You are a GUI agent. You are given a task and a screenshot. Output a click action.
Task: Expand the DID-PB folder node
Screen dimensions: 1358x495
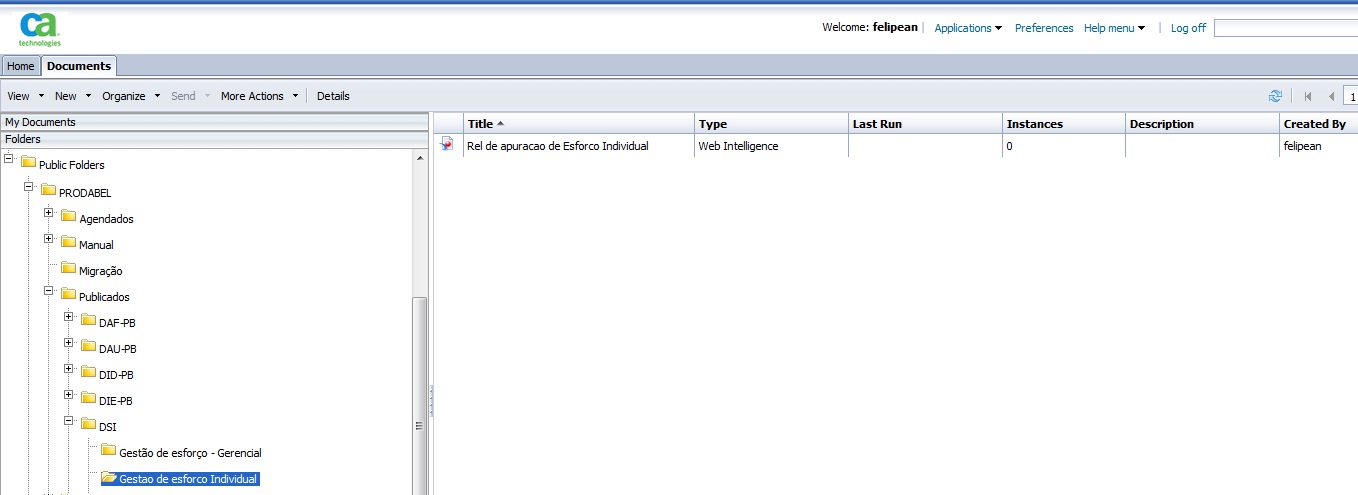tap(69, 369)
